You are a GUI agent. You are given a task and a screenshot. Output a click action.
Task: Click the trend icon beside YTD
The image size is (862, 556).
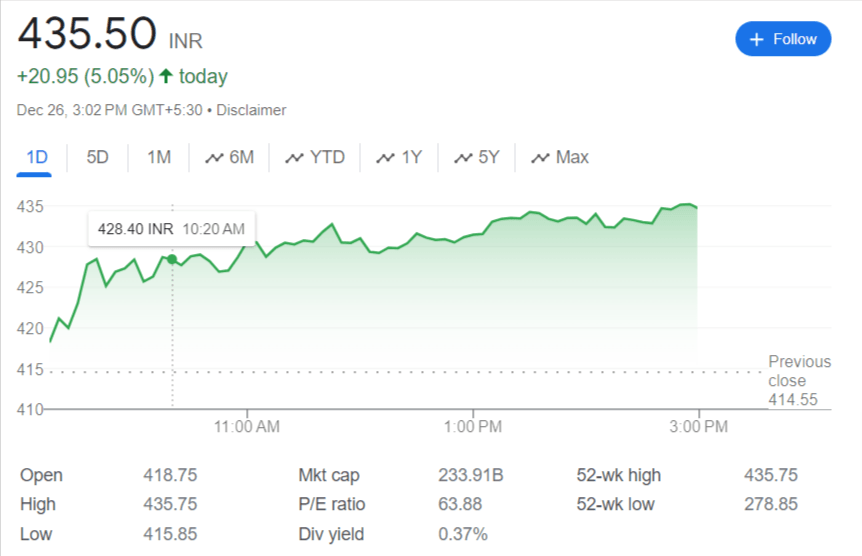pos(294,158)
